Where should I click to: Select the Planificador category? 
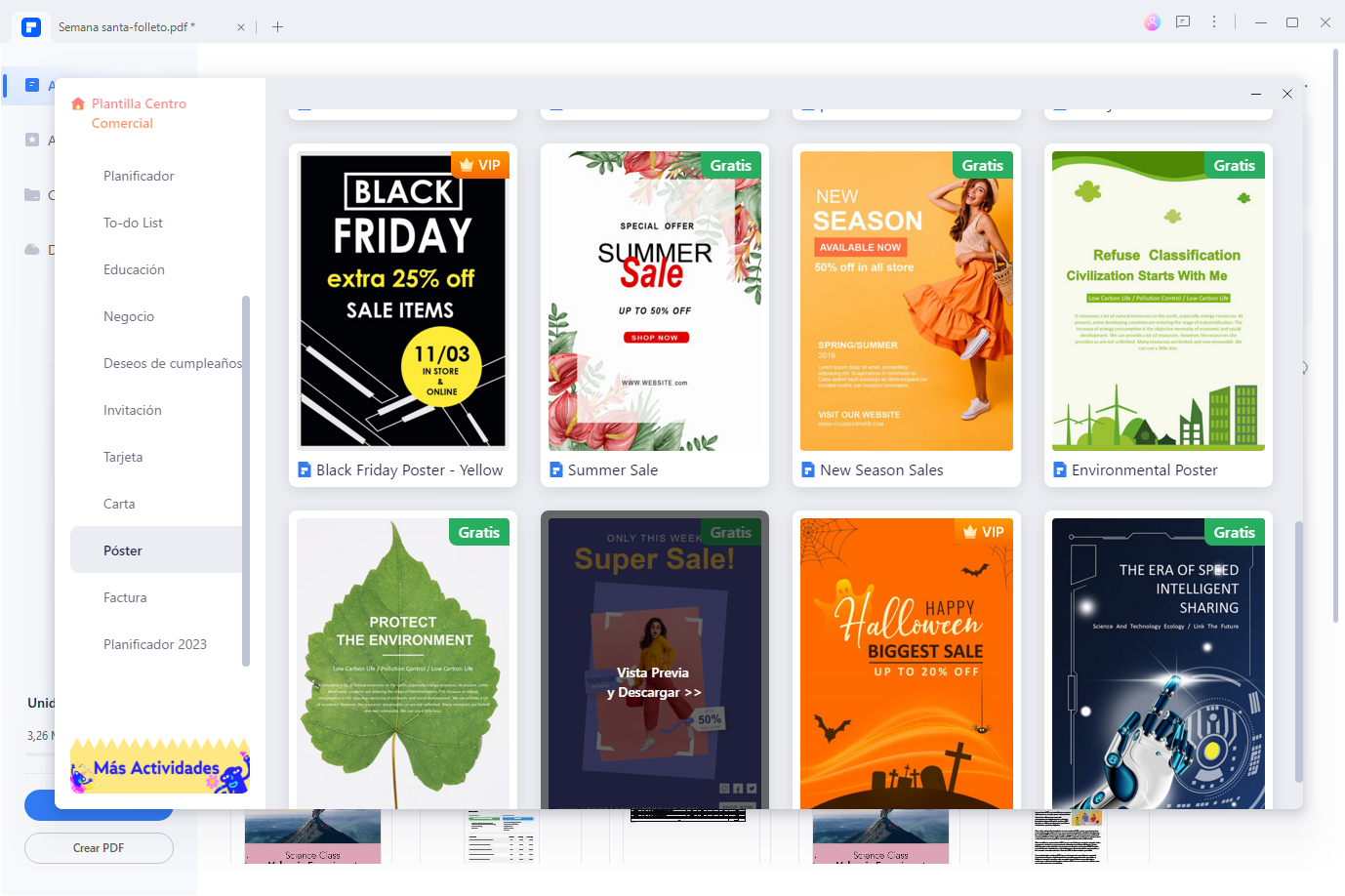point(139,176)
